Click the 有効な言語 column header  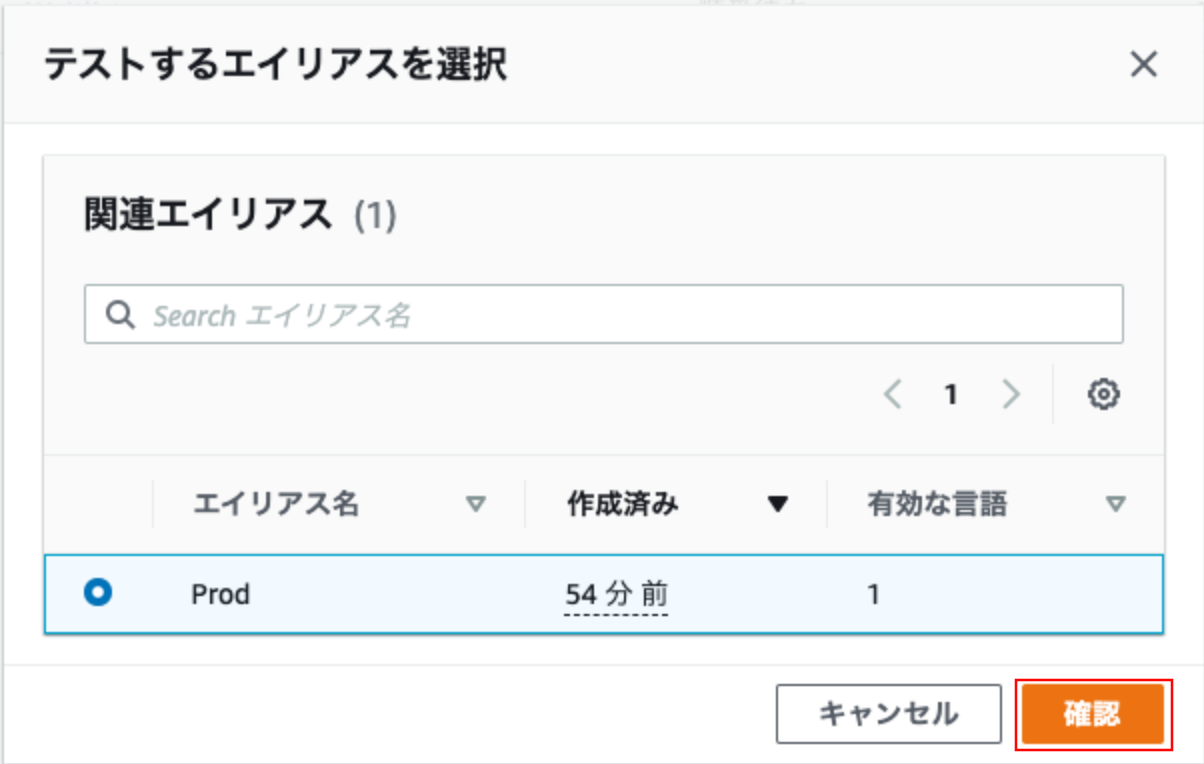point(937,505)
